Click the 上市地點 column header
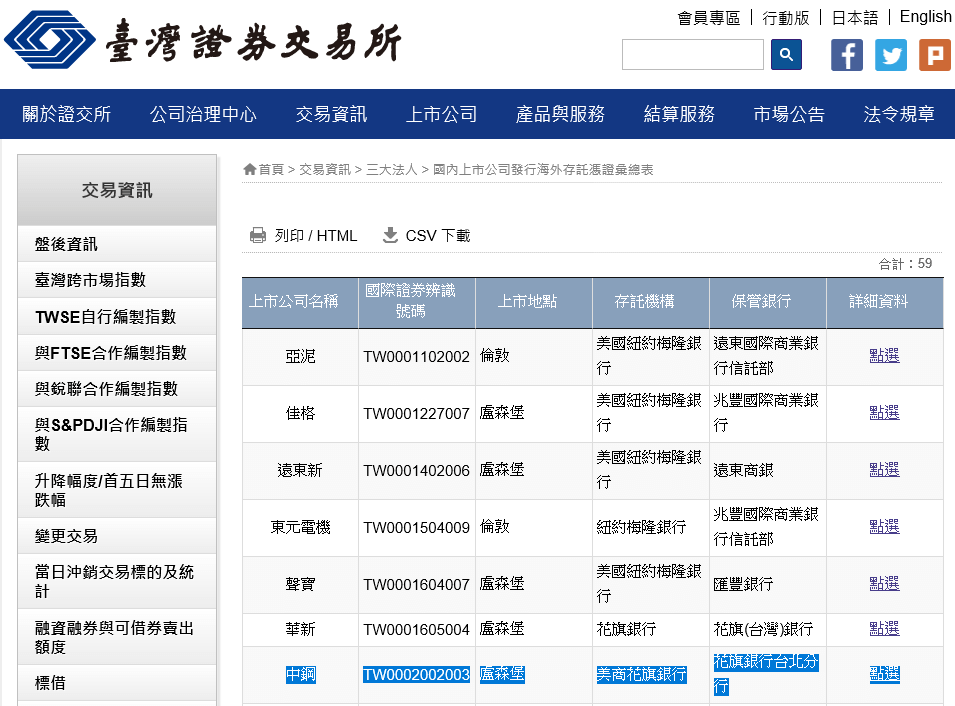 coord(534,302)
